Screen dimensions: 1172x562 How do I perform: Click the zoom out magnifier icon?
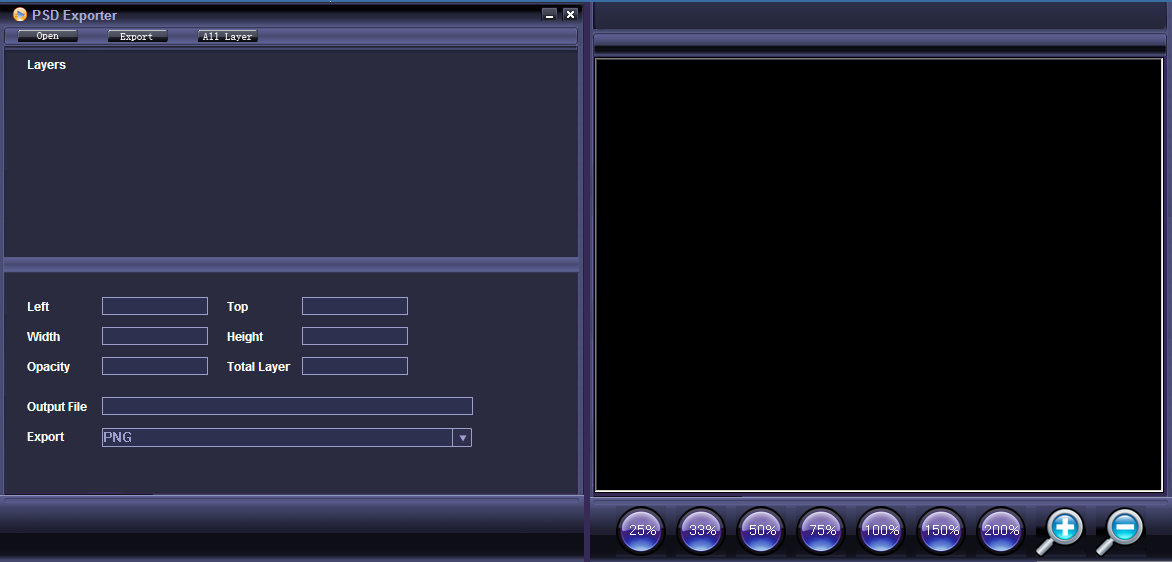click(x=1122, y=529)
